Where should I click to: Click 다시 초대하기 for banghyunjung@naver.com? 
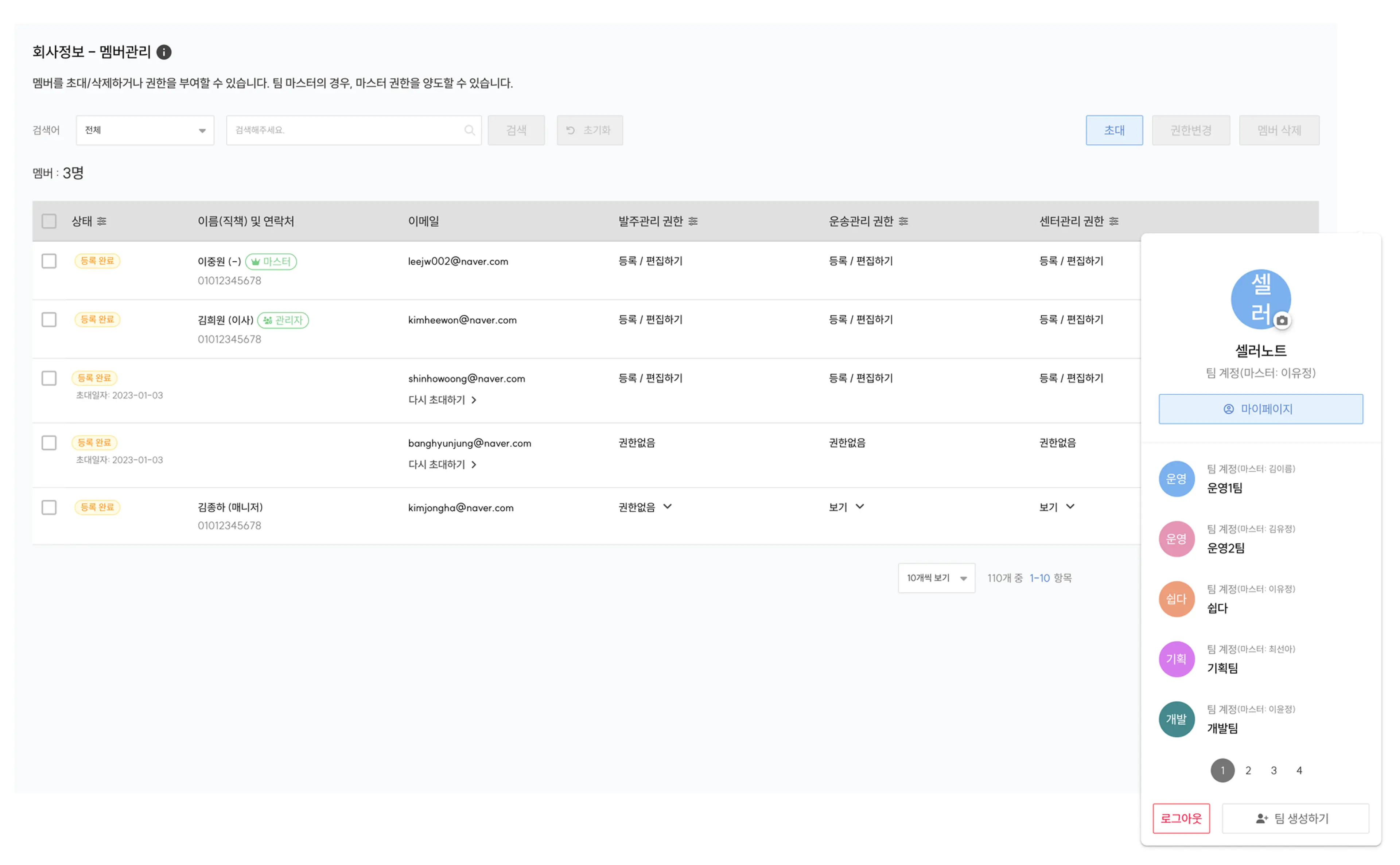(442, 464)
